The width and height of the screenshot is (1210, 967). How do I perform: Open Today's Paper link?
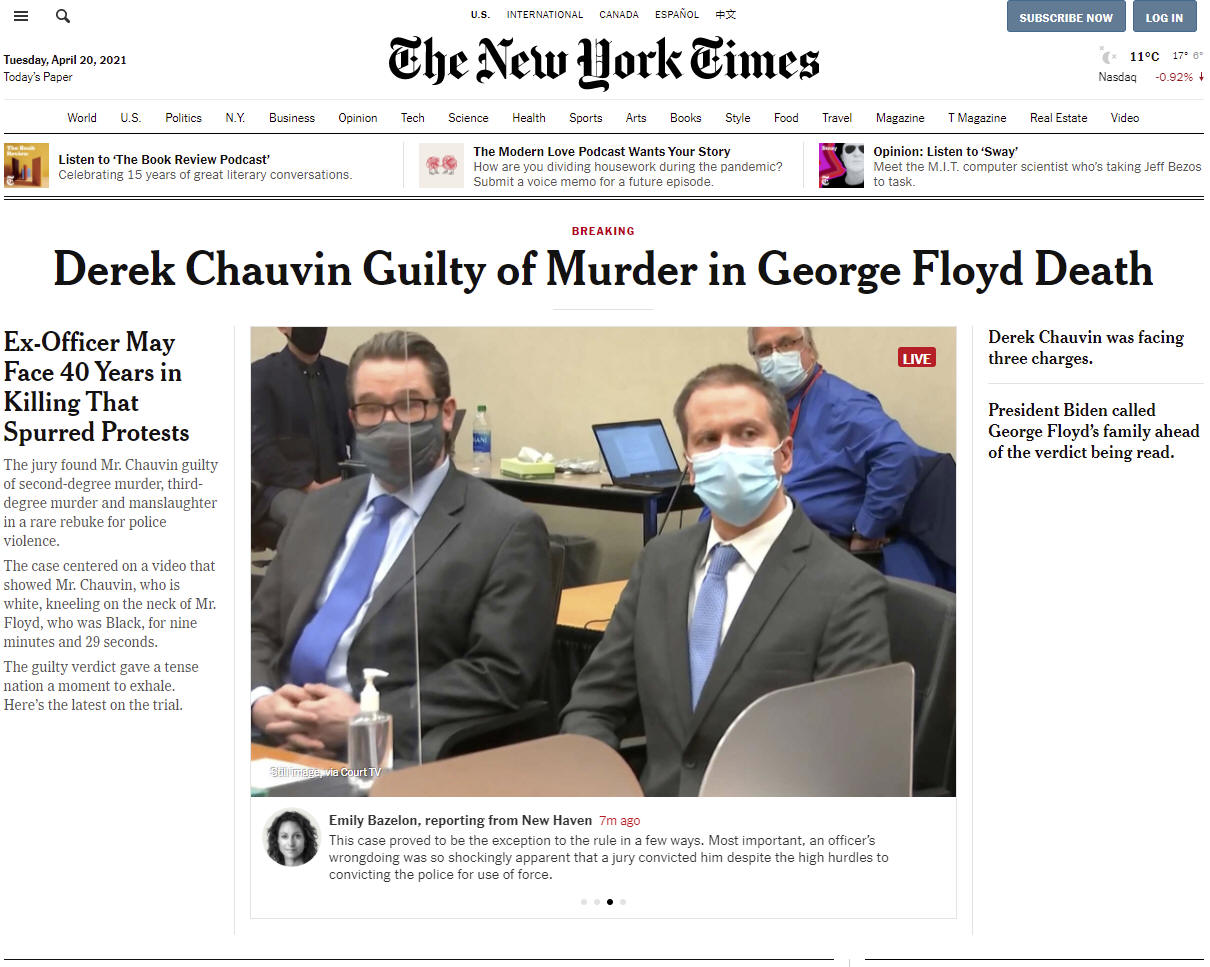coord(38,77)
